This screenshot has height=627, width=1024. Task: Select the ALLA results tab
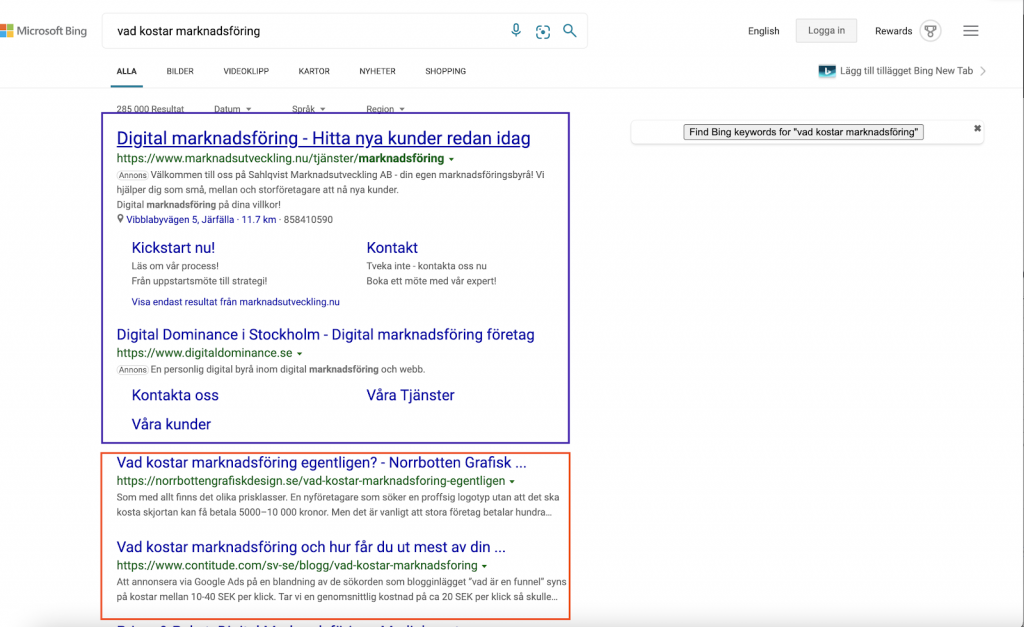[127, 71]
